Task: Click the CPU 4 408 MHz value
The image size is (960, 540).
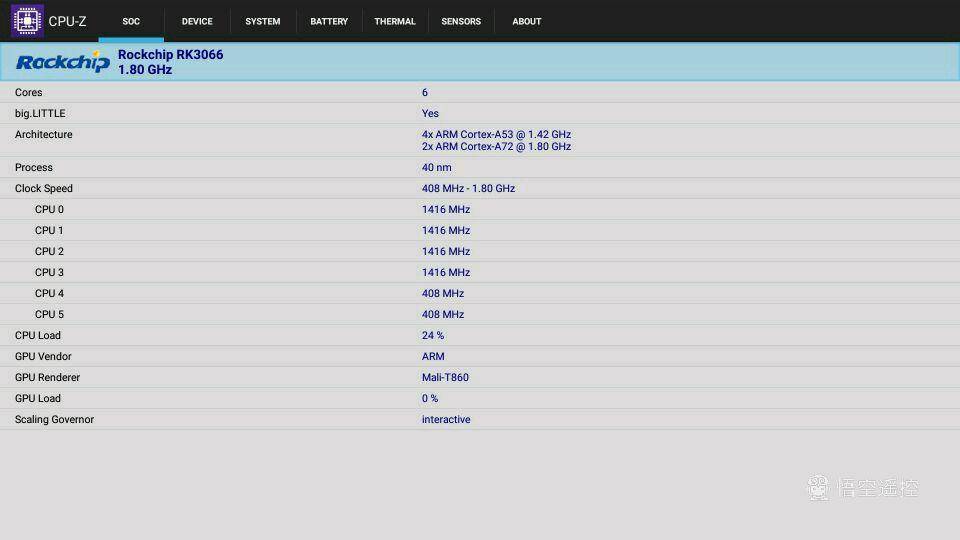Action: point(443,293)
